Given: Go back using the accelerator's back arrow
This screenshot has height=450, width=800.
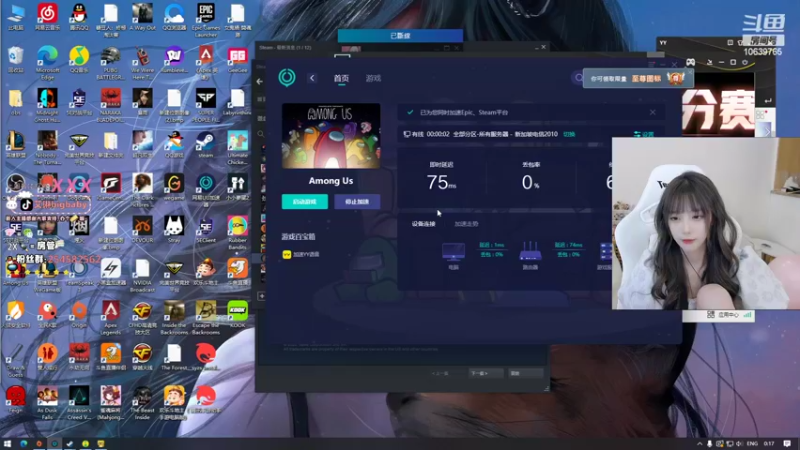Looking at the screenshot, I should pyautogui.click(x=312, y=78).
